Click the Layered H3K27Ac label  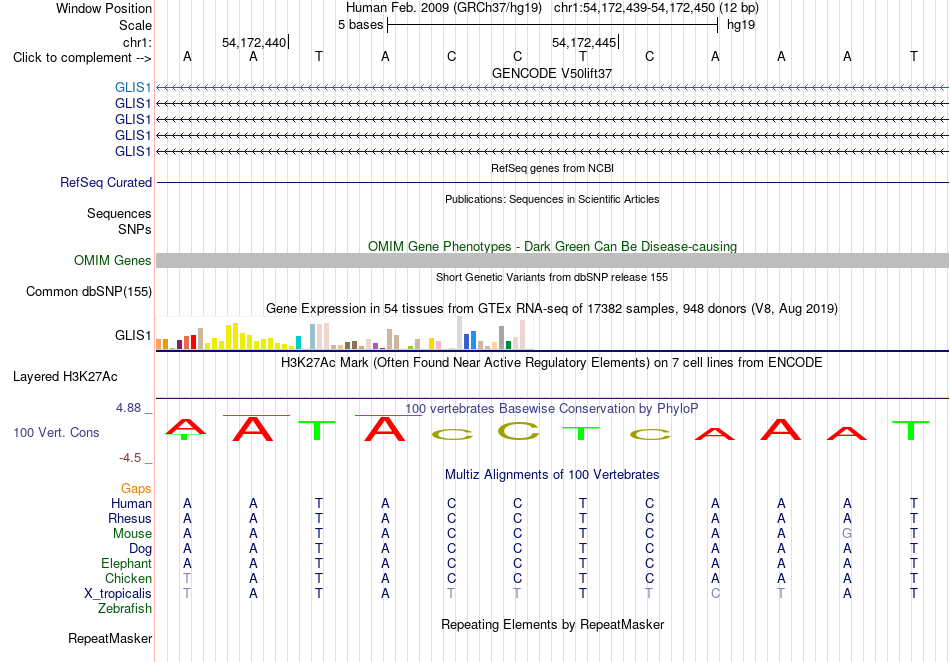click(65, 377)
